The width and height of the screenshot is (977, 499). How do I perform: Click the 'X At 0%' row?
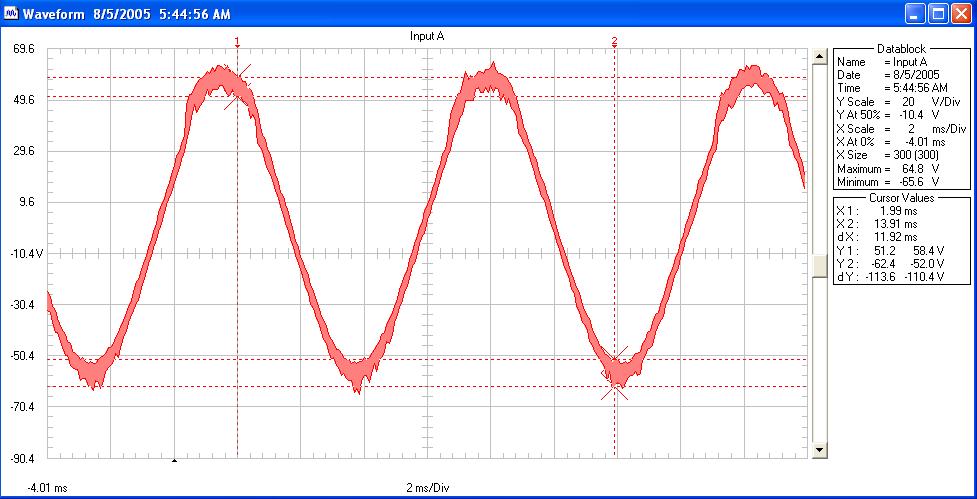[891, 142]
